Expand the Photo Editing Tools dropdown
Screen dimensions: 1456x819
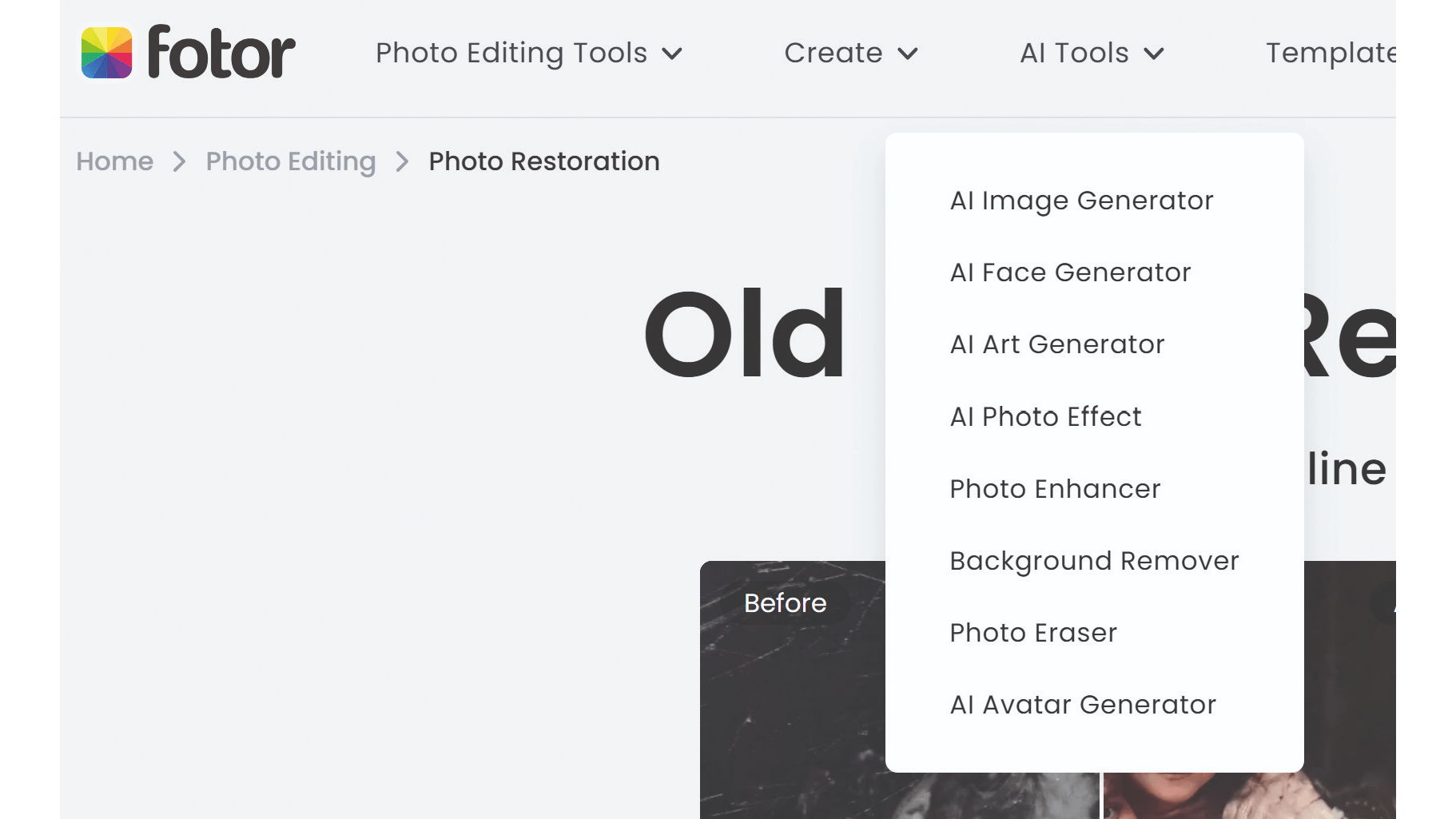pyautogui.click(x=528, y=53)
